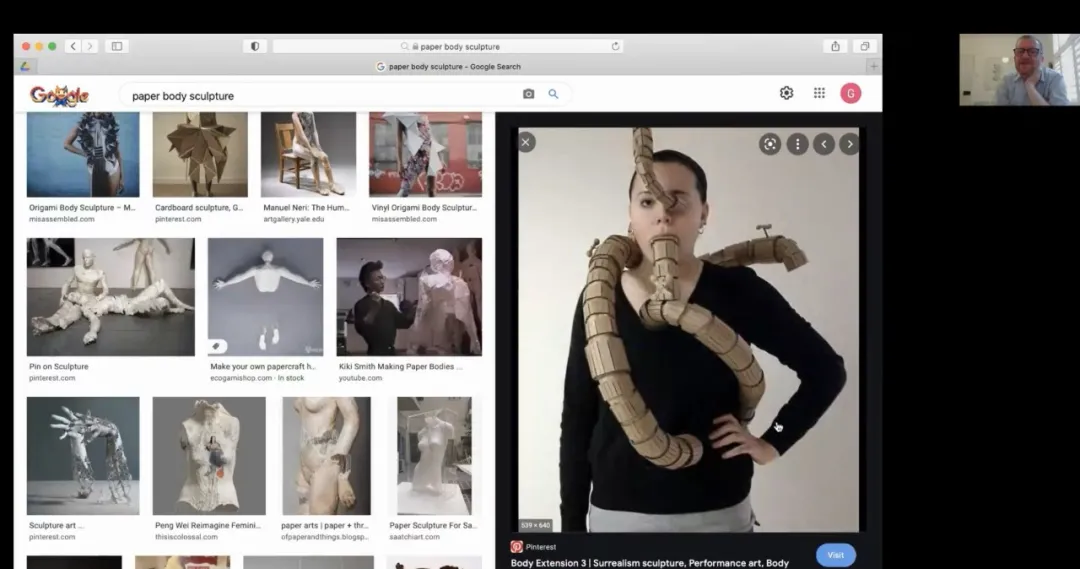Click misassembled.com under Origami Body Sculpture
Screen dimensions: 1080x569
point(61,219)
